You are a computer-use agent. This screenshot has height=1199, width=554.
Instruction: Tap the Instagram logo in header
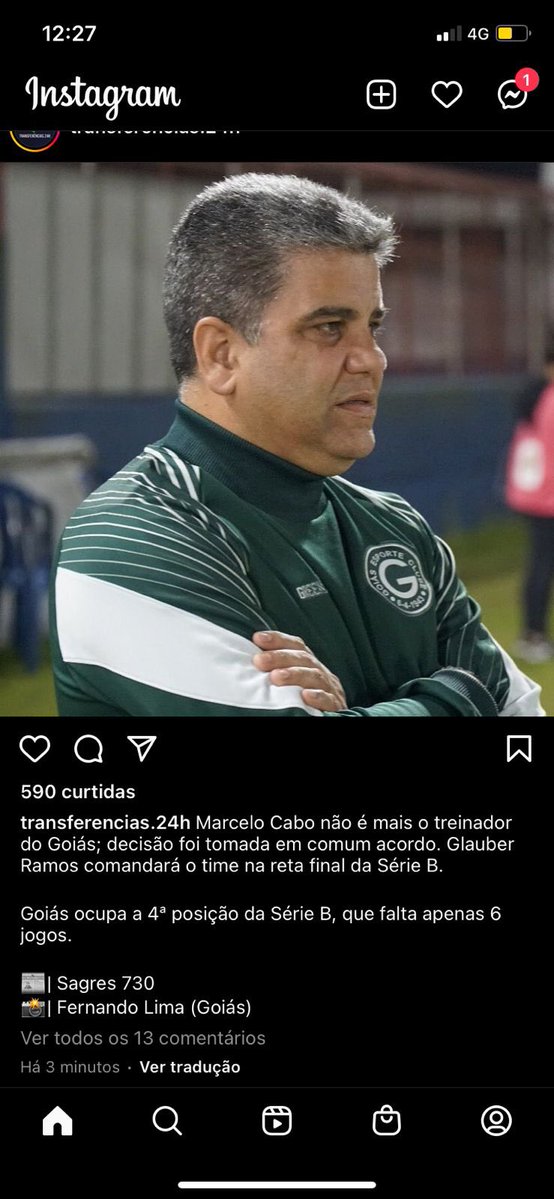point(103,96)
